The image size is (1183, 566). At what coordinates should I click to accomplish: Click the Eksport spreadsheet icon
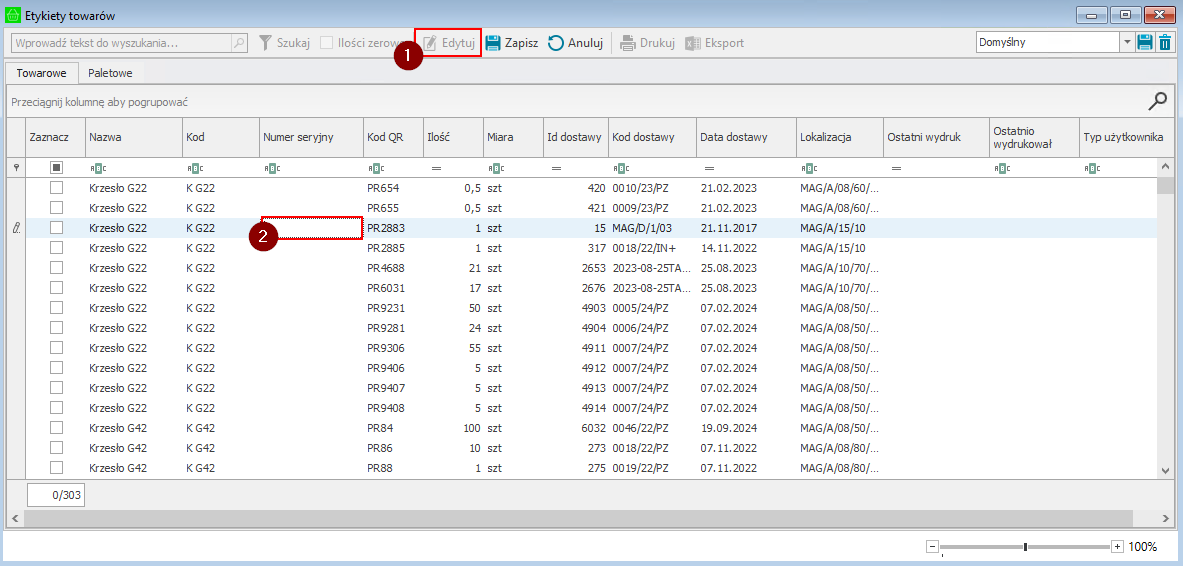(693, 43)
